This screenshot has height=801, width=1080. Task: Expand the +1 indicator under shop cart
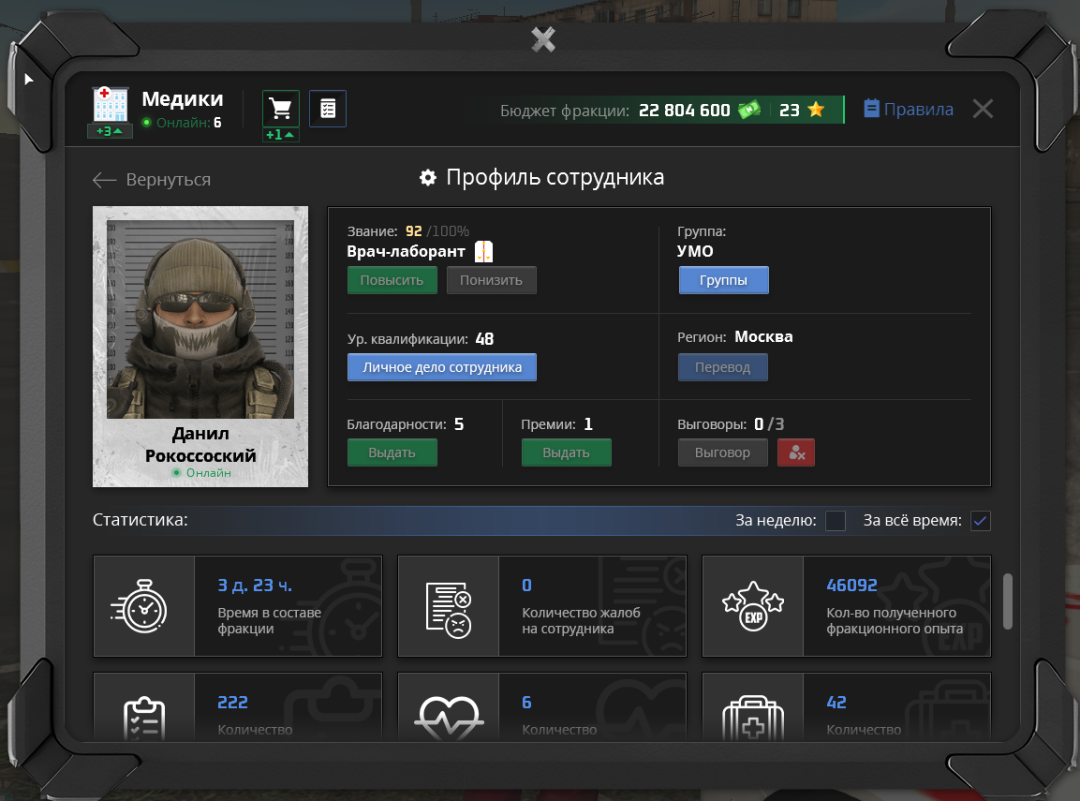(280, 135)
